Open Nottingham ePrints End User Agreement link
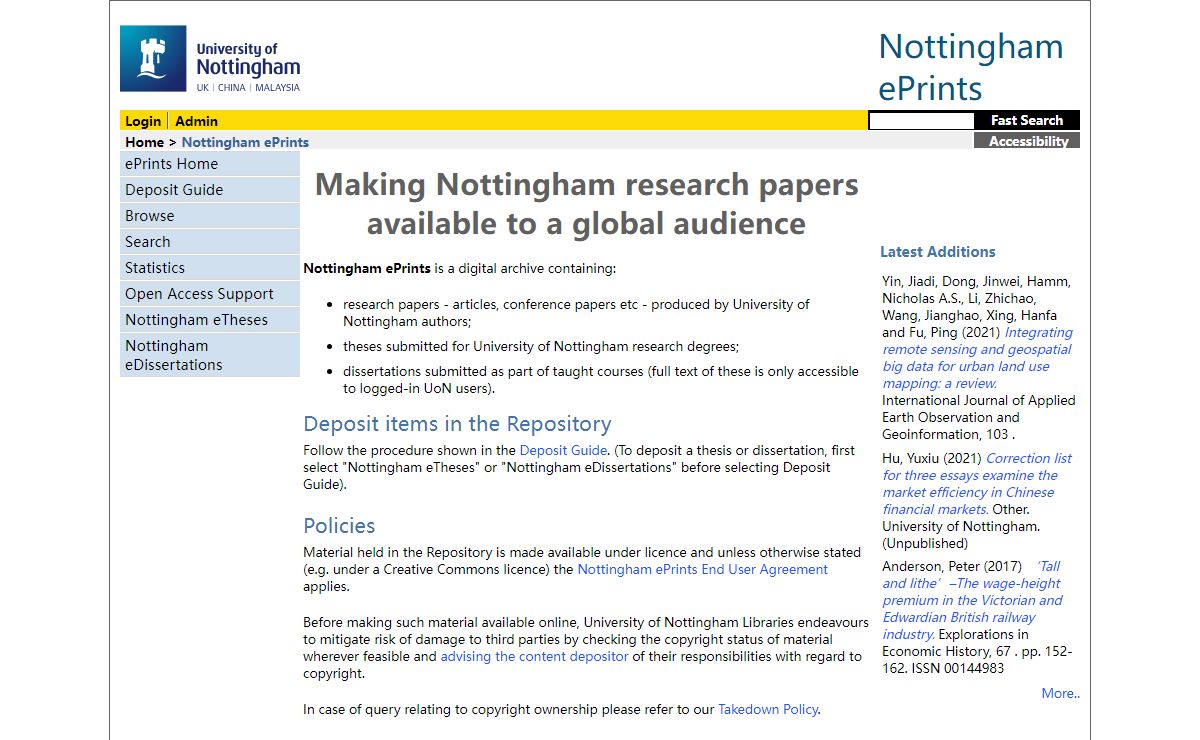Screen dimensions: 1200x740 (702, 569)
